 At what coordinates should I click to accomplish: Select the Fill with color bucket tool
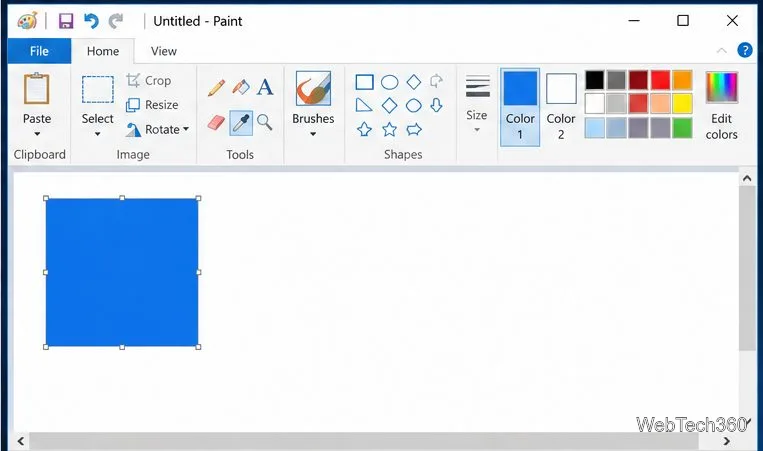241,88
